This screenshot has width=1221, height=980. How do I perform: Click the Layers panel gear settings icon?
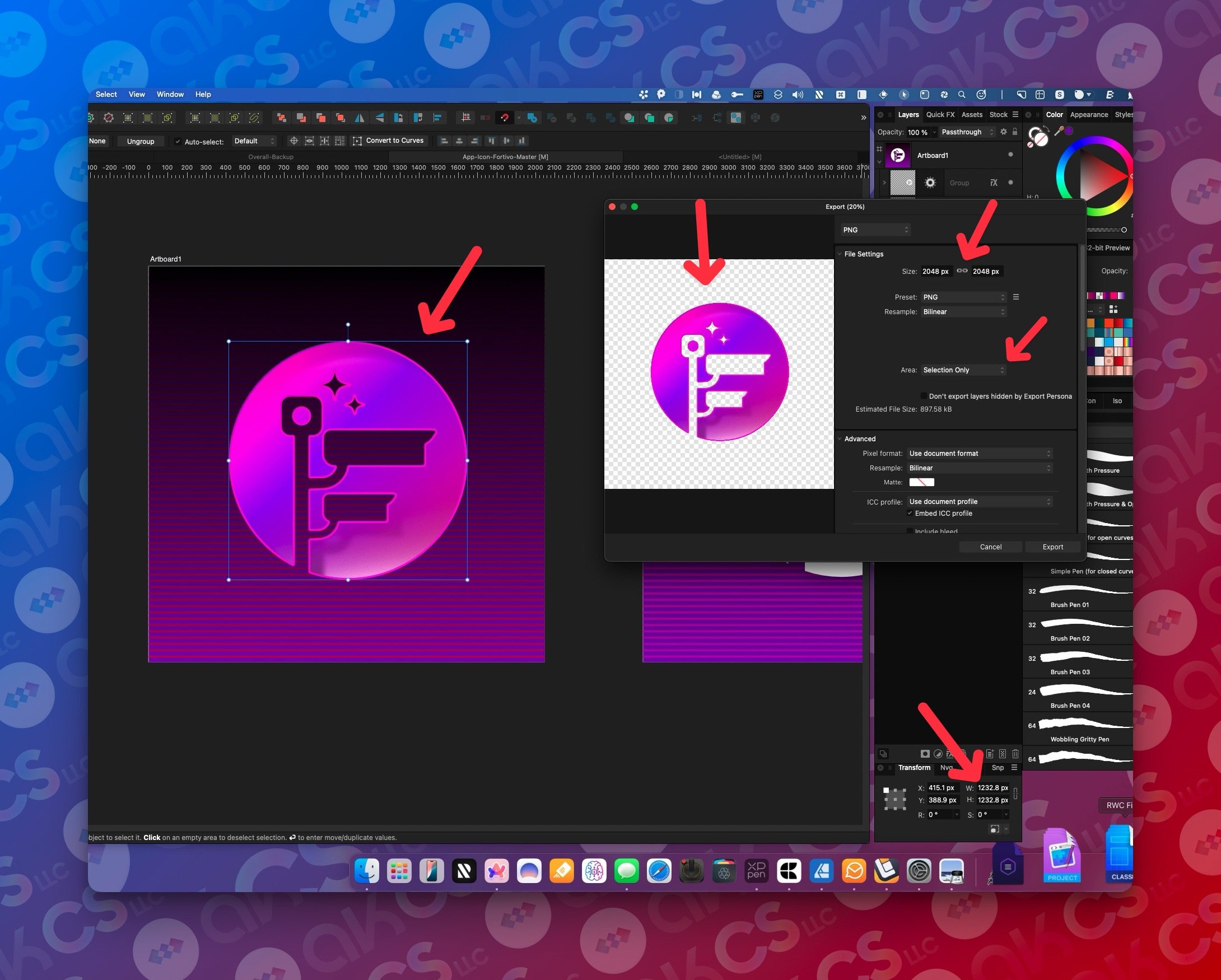click(1004, 132)
